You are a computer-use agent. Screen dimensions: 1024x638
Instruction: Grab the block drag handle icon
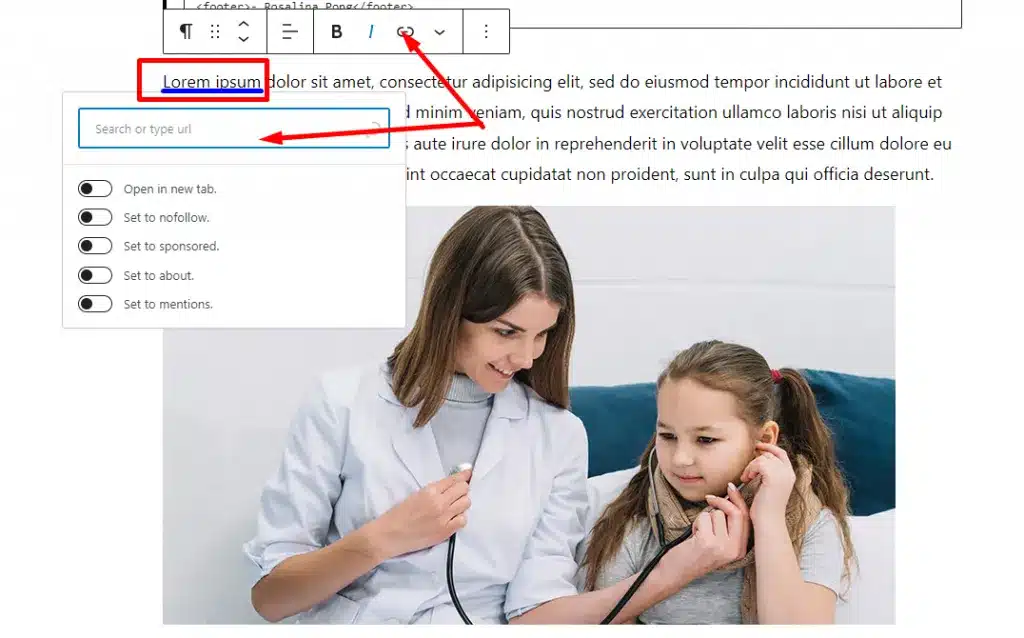(x=214, y=31)
